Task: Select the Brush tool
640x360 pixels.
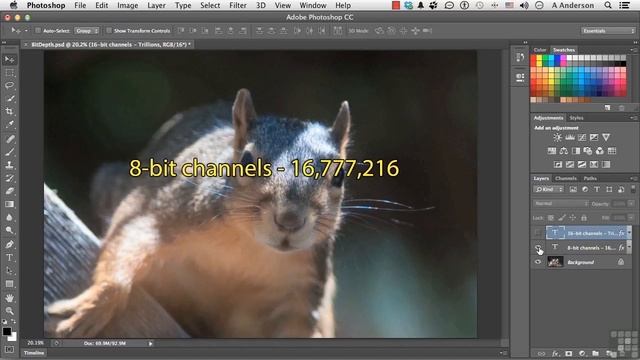Action: tap(9, 152)
